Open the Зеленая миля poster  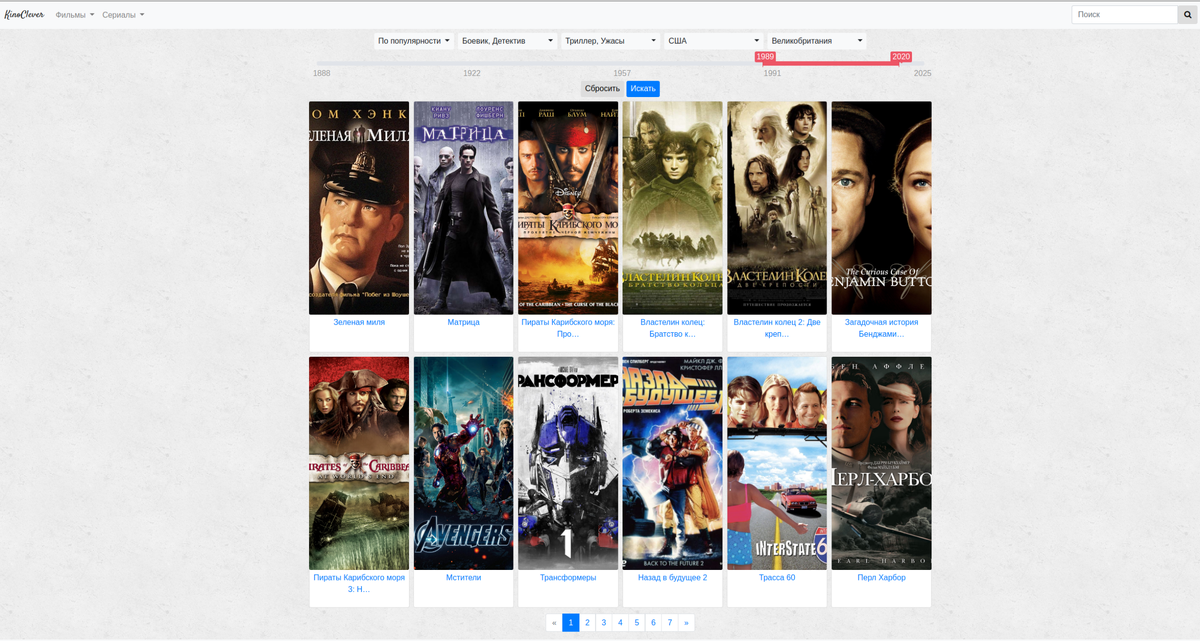359,208
